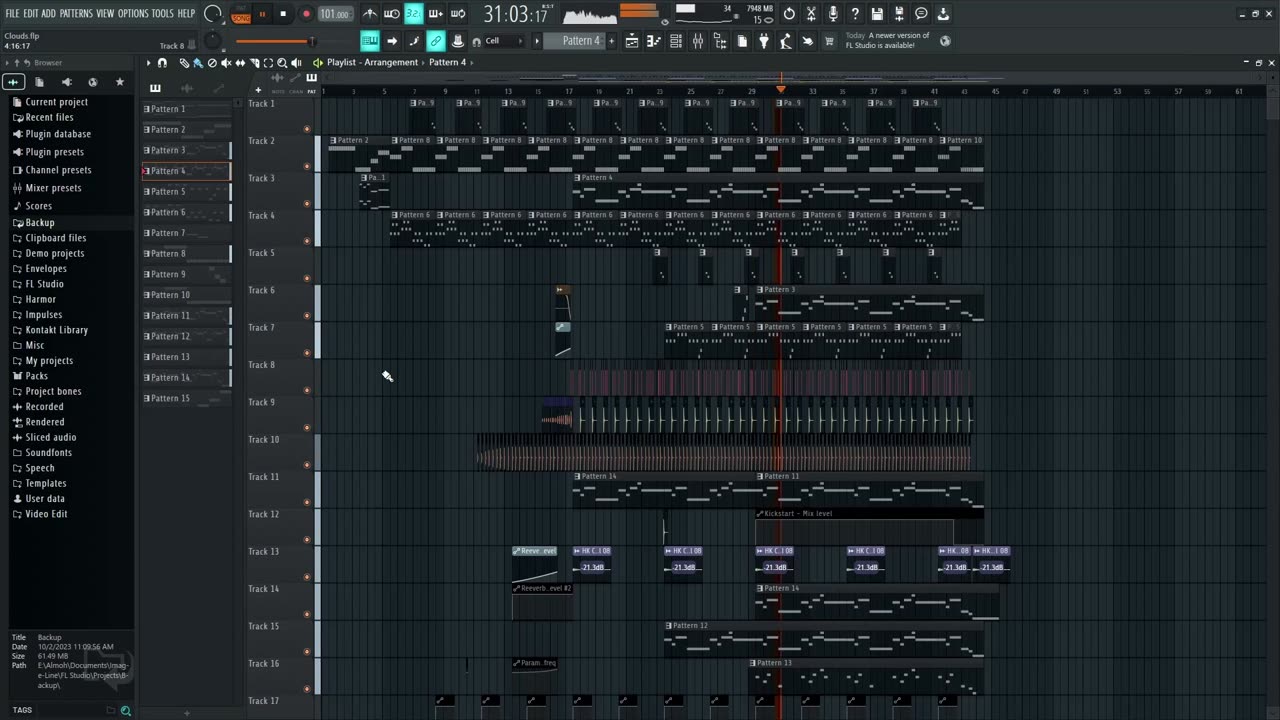The height and width of the screenshot is (720, 1280).
Task: Open the FILE menu
Action: coord(13,14)
